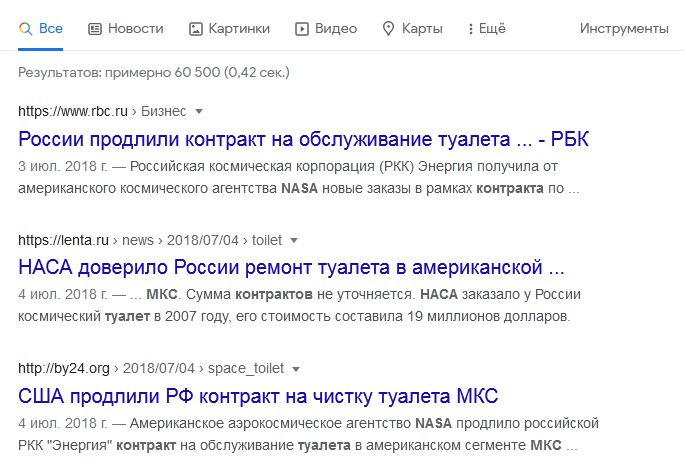The height and width of the screenshot is (469, 685).
Task: Expand the dropdown arrow next to rbc.ru Бизнес
Action: [199, 112]
